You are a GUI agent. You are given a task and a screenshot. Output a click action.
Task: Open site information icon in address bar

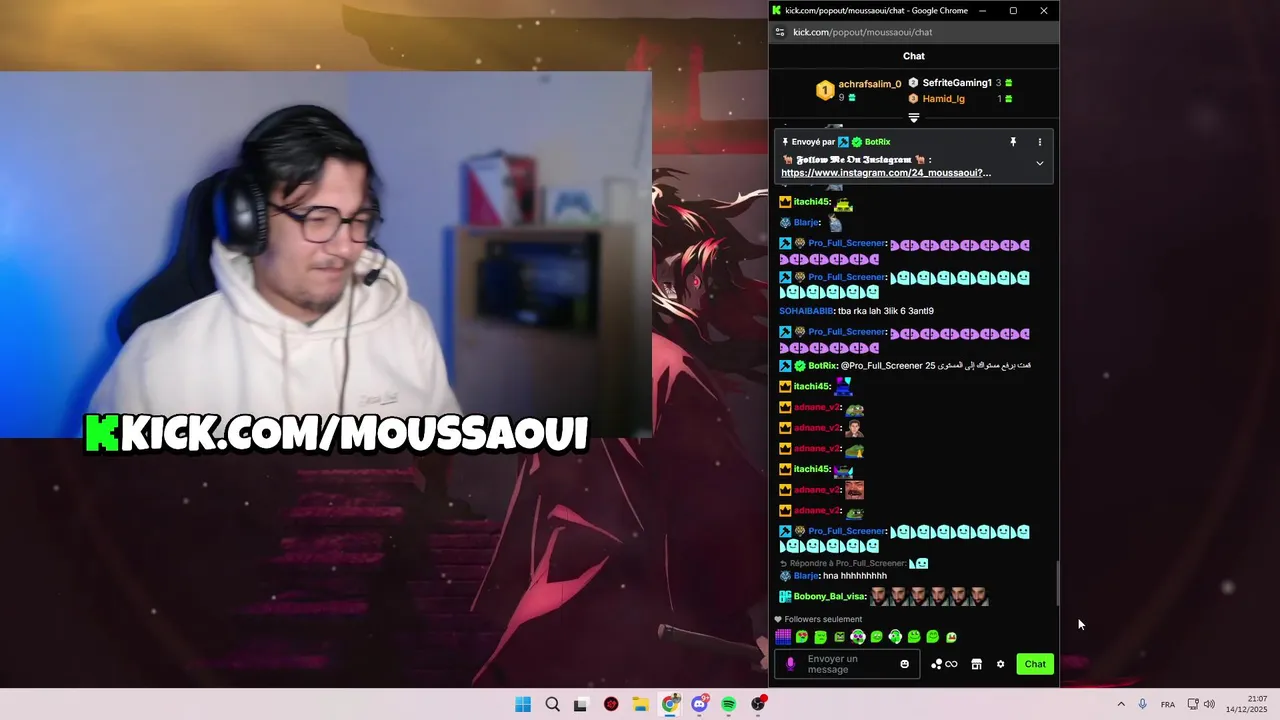780,32
